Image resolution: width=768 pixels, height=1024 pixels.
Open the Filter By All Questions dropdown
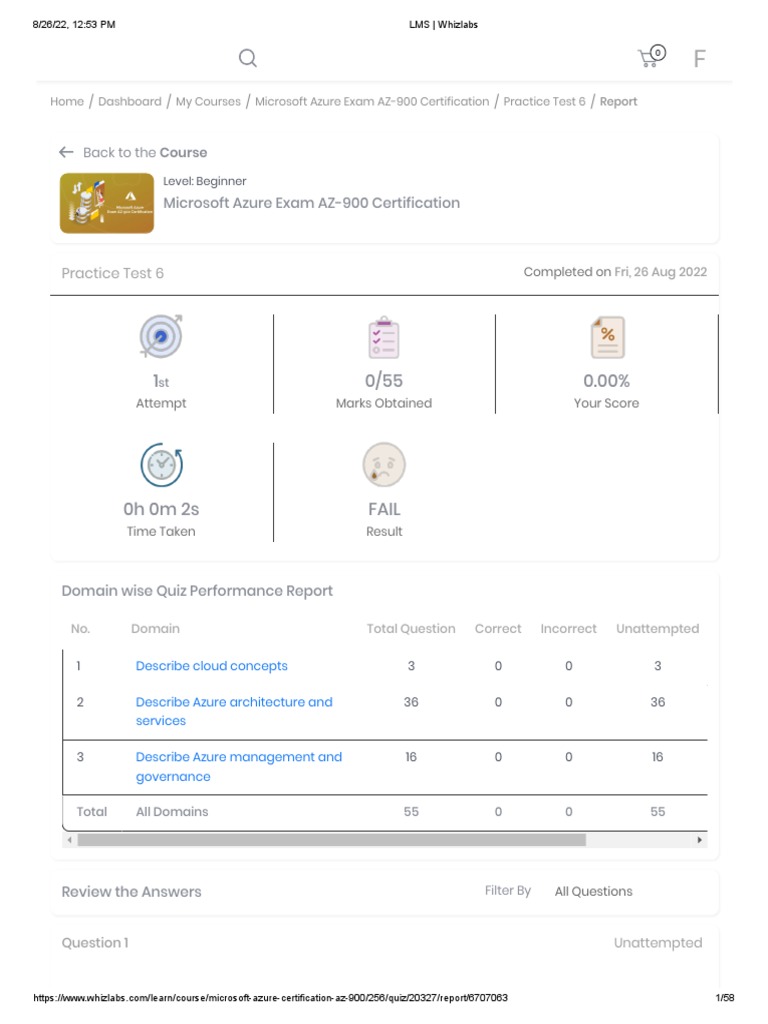pyautogui.click(x=594, y=891)
